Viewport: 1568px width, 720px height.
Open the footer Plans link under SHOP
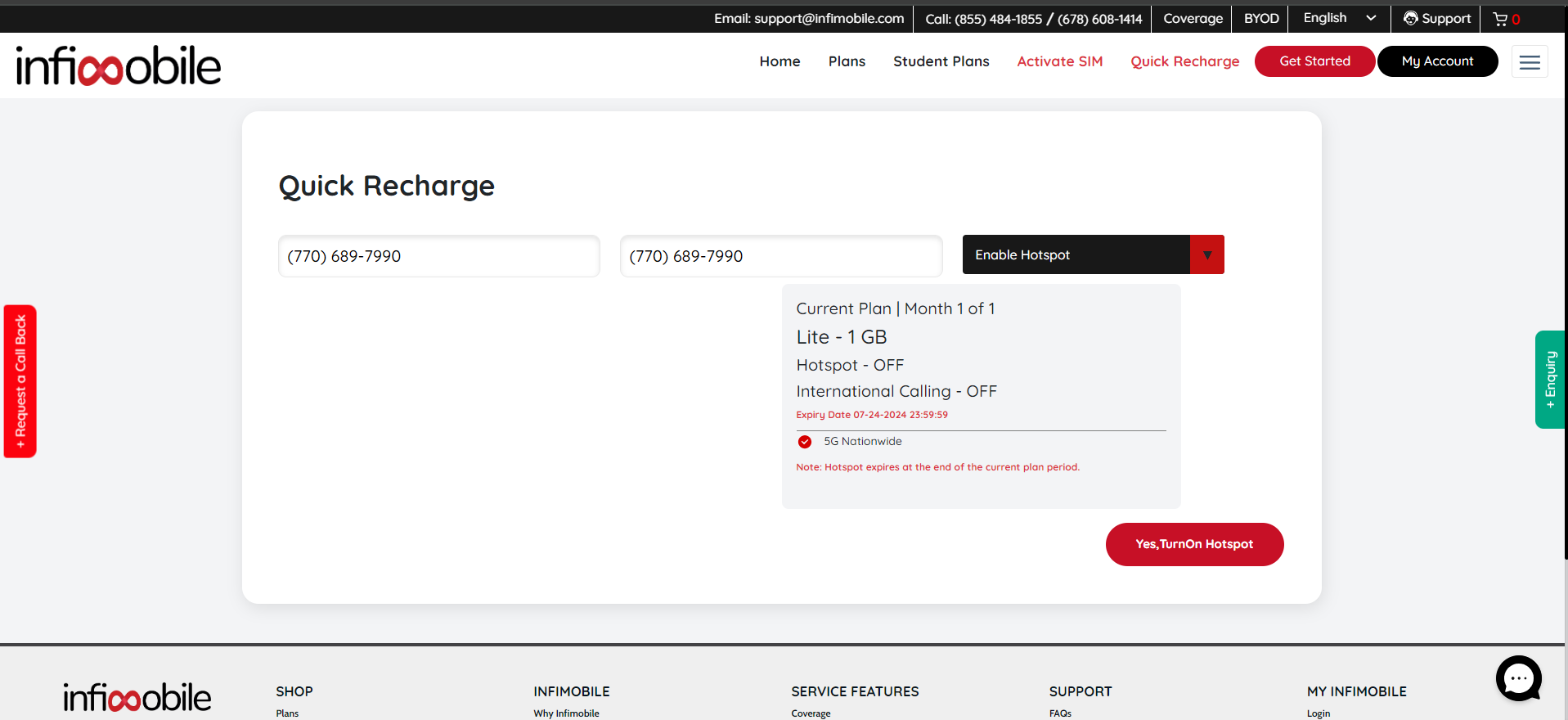tap(287, 713)
